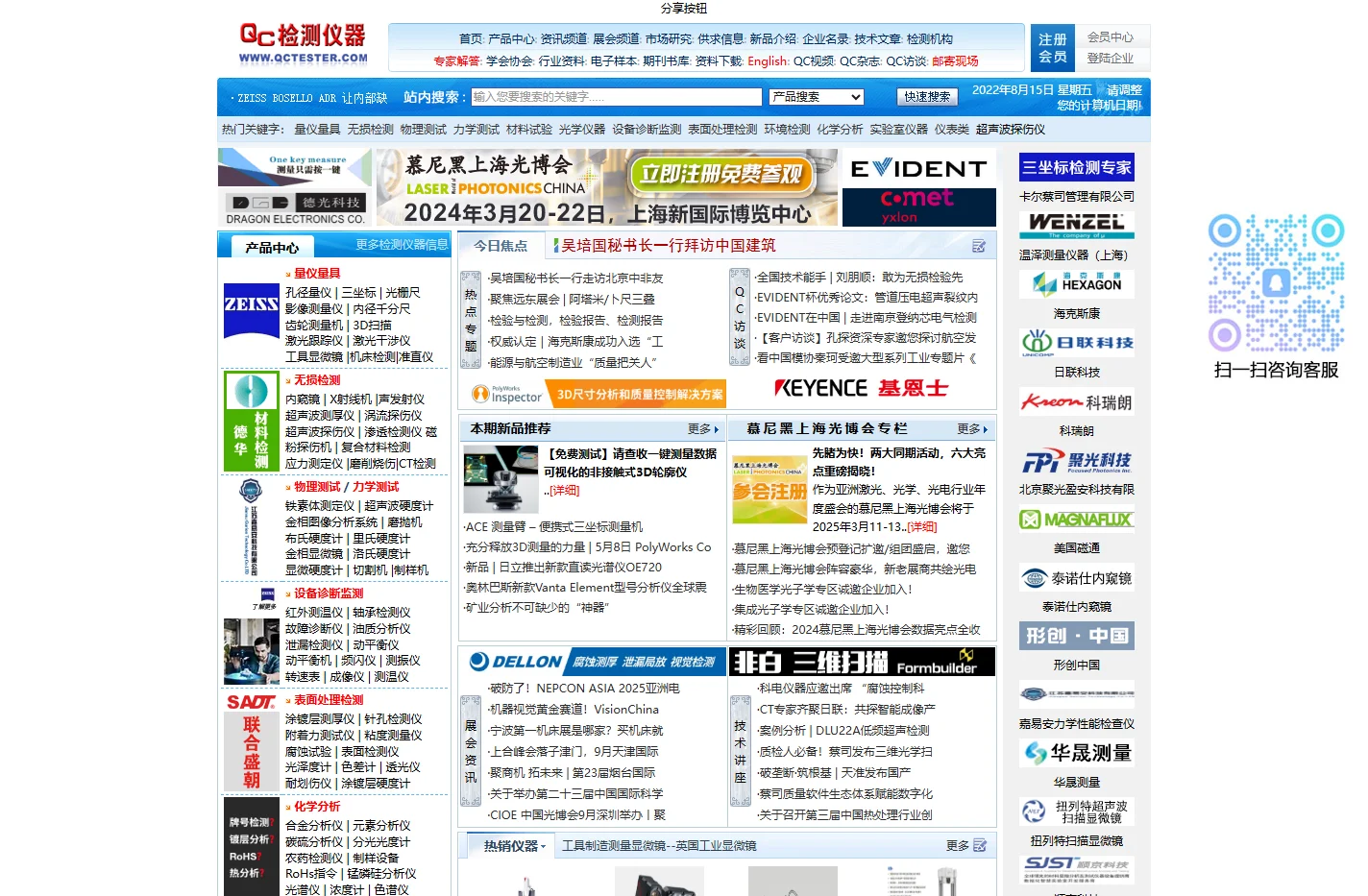Click the 扭列特超声波扫描显微镜 logo
This screenshot has height=896, width=1368.
tap(1076, 811)
